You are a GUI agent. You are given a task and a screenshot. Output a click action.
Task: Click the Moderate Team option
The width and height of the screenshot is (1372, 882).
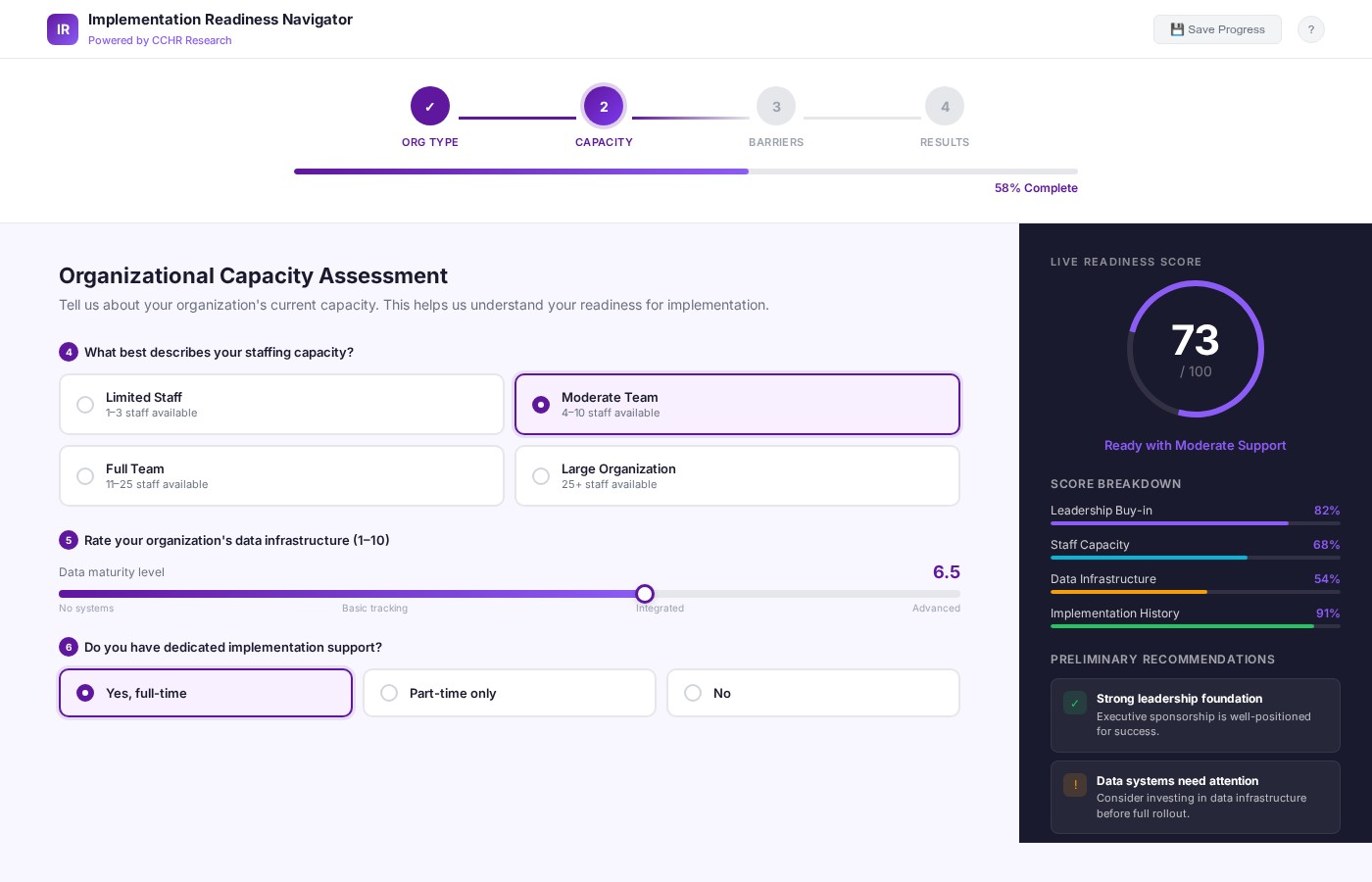737,404
